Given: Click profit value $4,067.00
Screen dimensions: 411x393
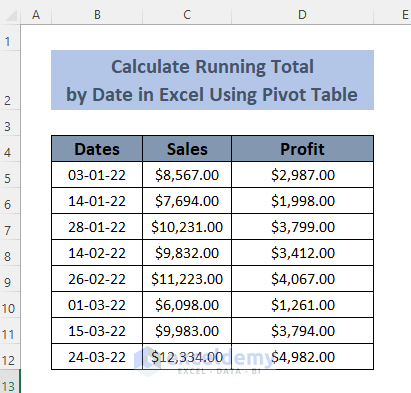Looking at the screenshot, I should (302, 279).
